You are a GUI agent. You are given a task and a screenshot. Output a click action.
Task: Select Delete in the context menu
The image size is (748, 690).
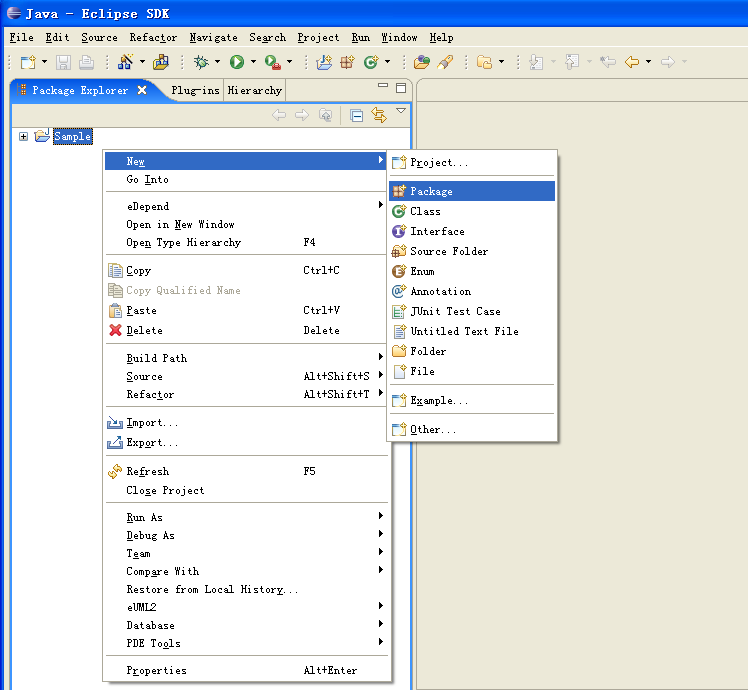click(245, 330)
